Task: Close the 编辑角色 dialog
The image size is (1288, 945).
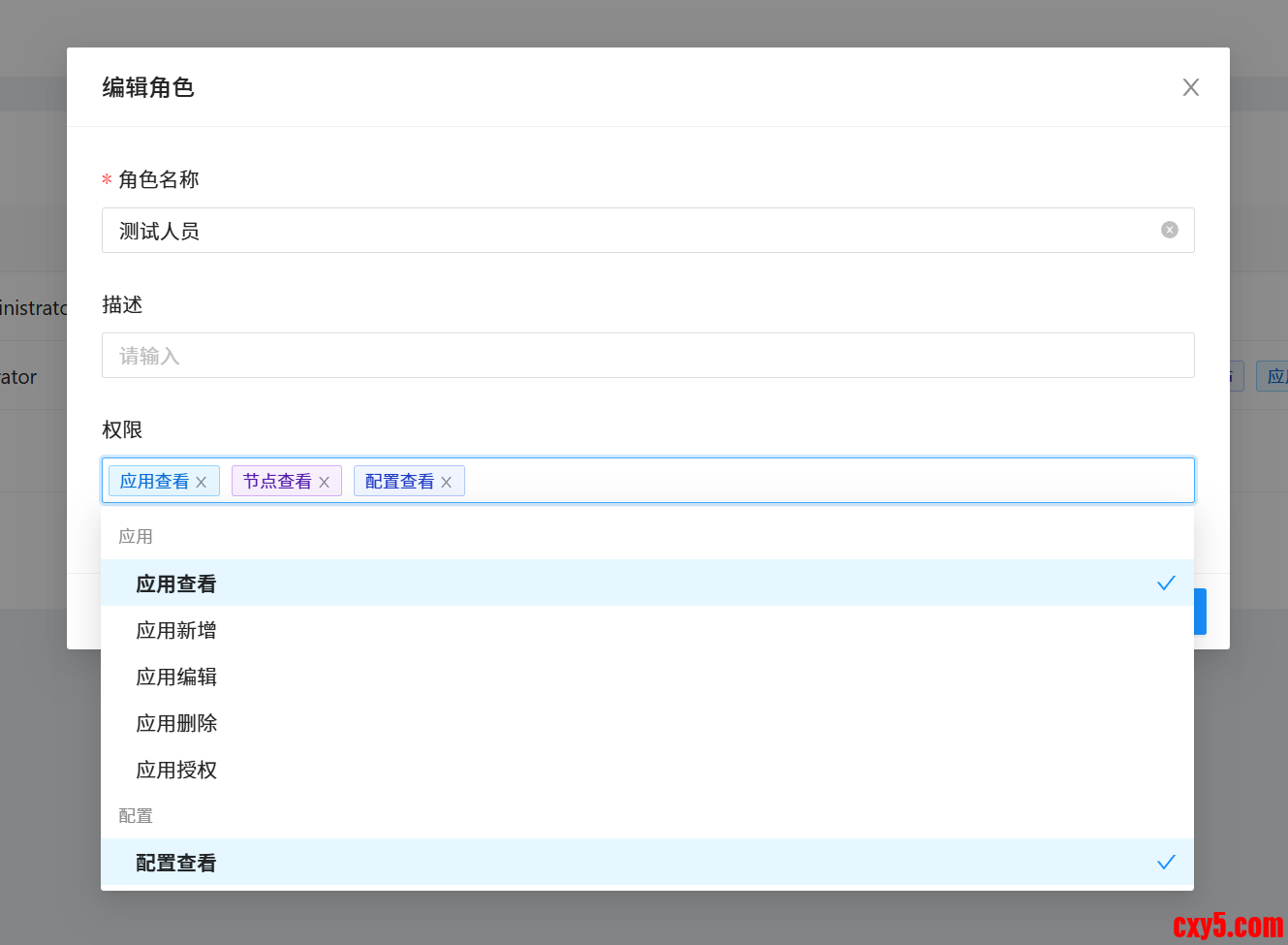Action: tap(1190, 87)
